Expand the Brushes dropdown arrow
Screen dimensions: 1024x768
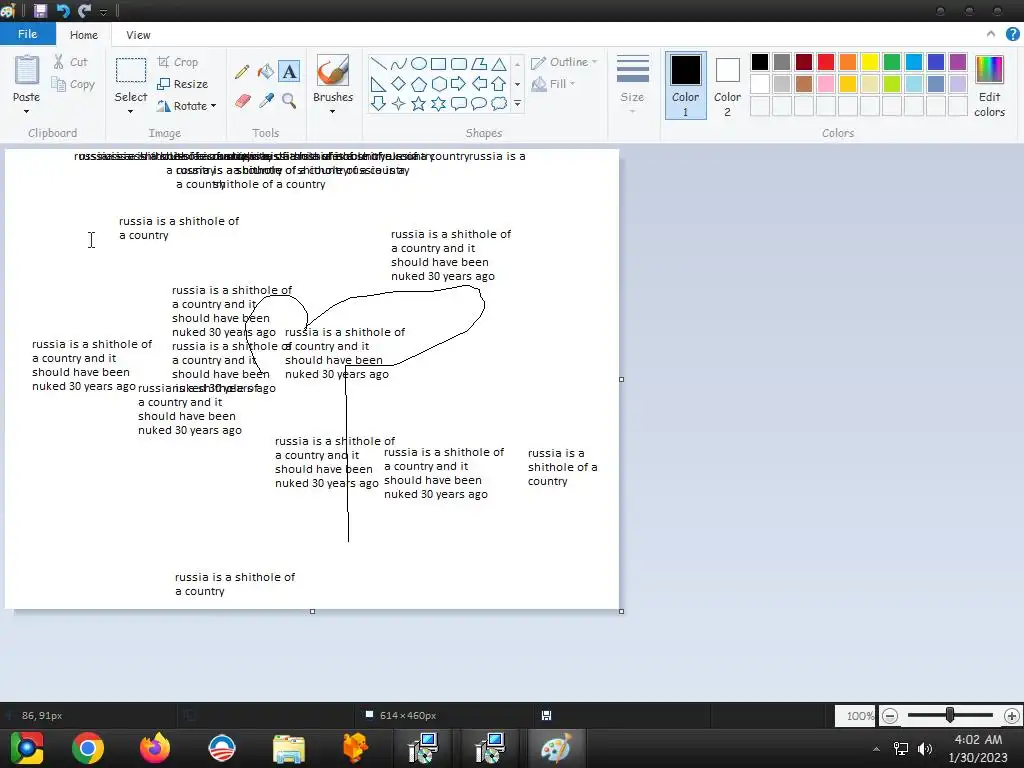click(x=332, y=112)
